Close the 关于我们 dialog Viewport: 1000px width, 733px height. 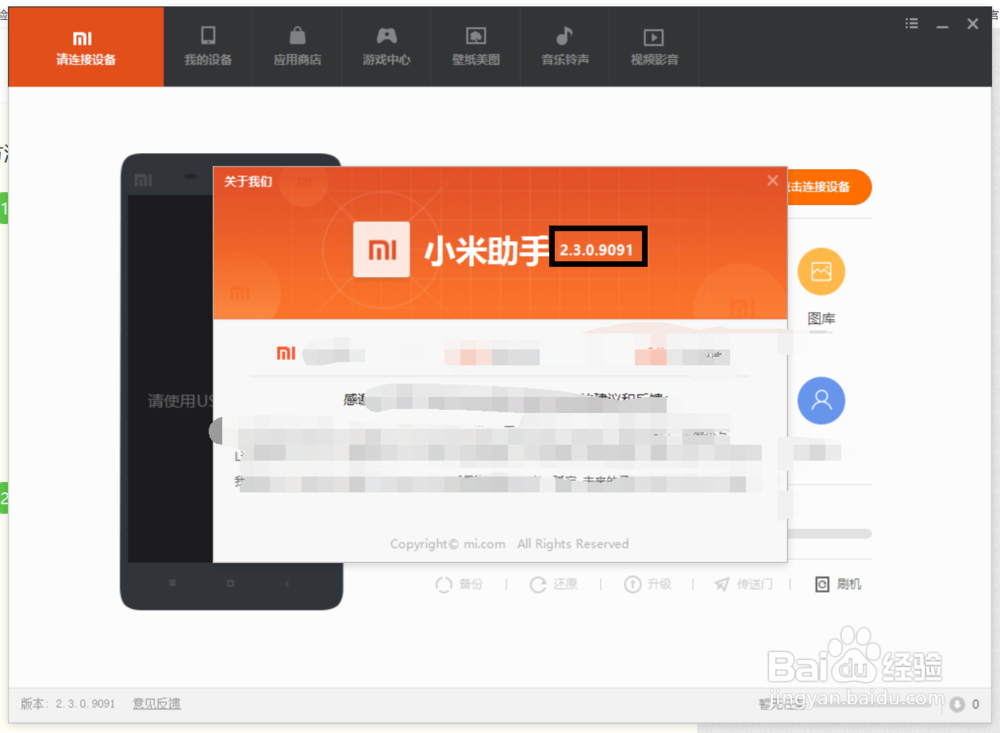point(772,181)
